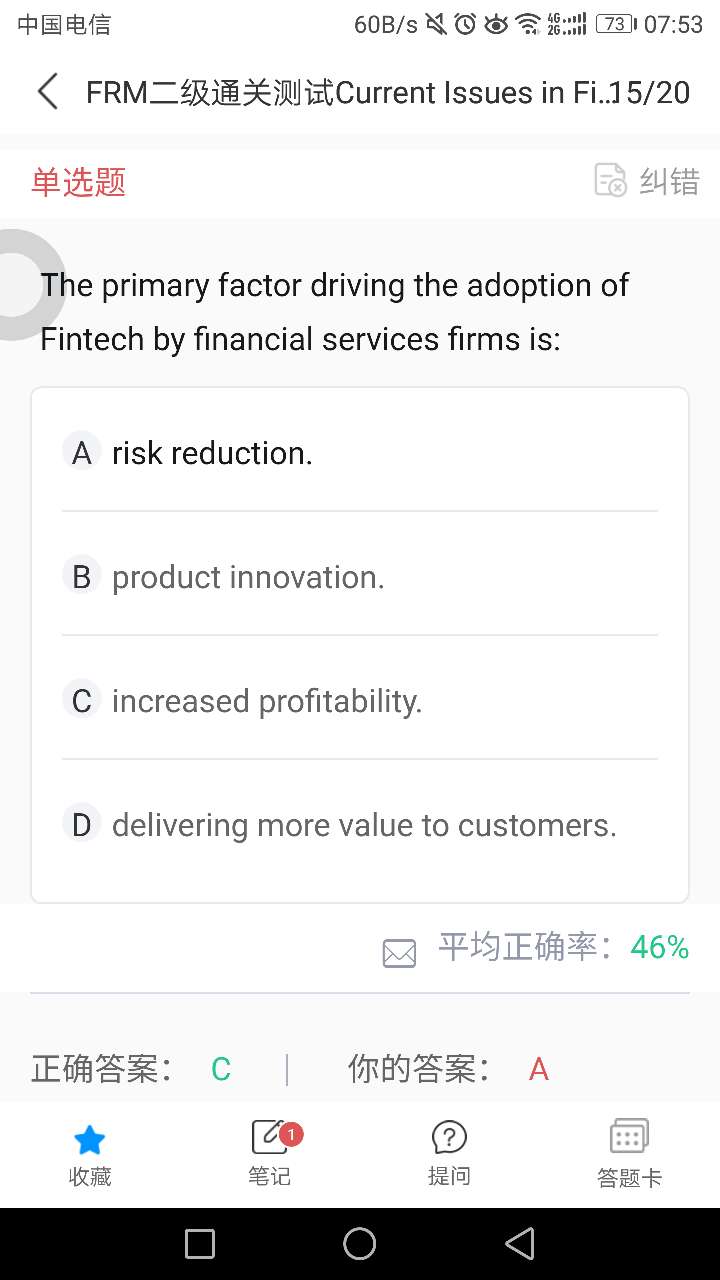
Task: Open 笔记 notes icon with badge
Action: [269, 1138]
